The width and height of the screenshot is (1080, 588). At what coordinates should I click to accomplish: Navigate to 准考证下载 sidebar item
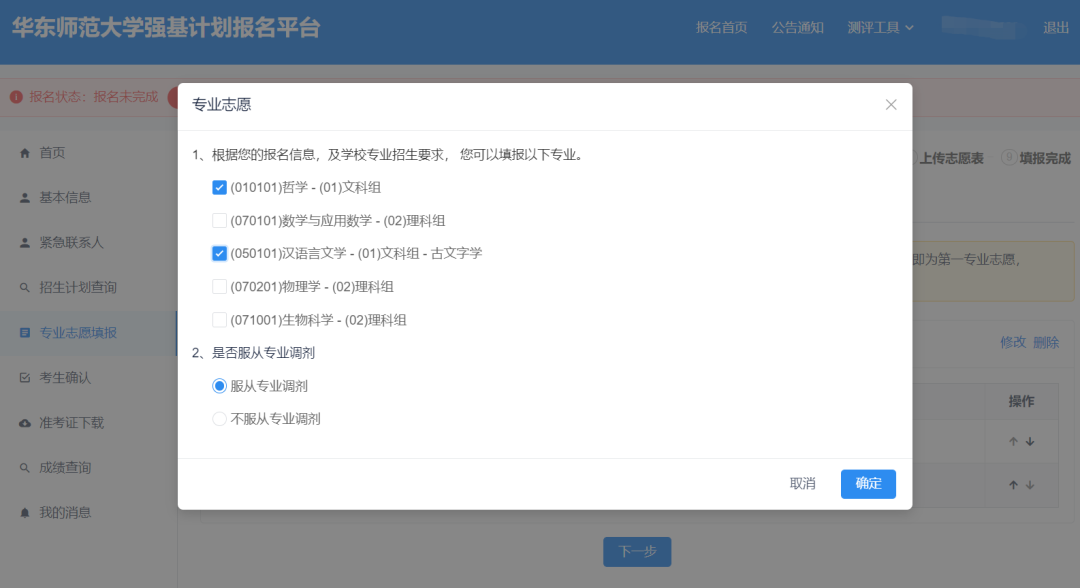[71, 423]
